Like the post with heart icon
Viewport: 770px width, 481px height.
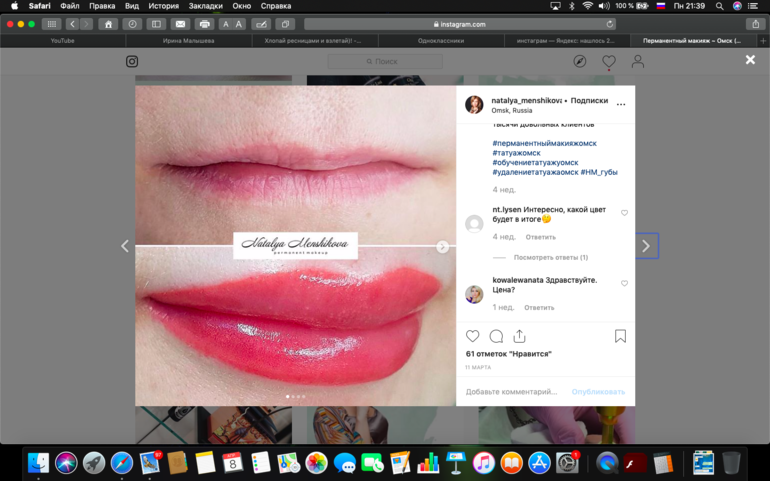pyautogui.click(x=473, y=336)
